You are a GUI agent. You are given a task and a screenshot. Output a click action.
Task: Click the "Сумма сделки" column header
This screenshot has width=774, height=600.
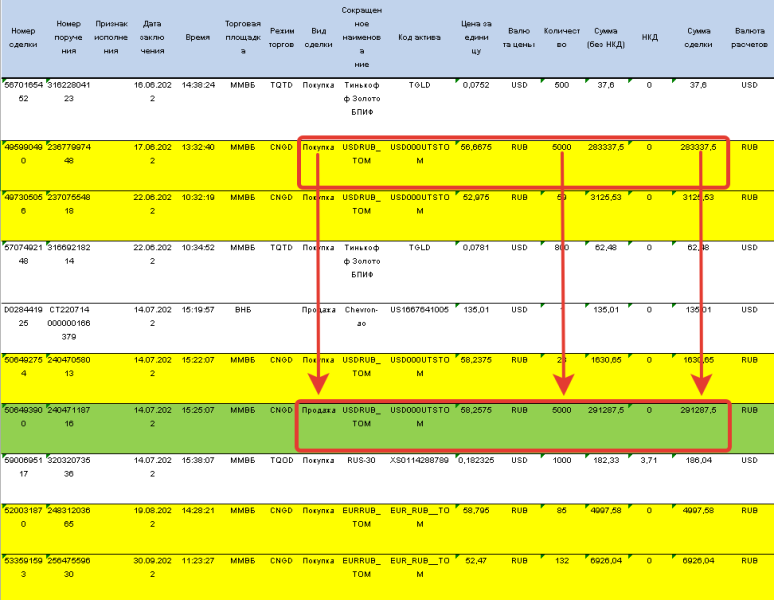point(699,38)
